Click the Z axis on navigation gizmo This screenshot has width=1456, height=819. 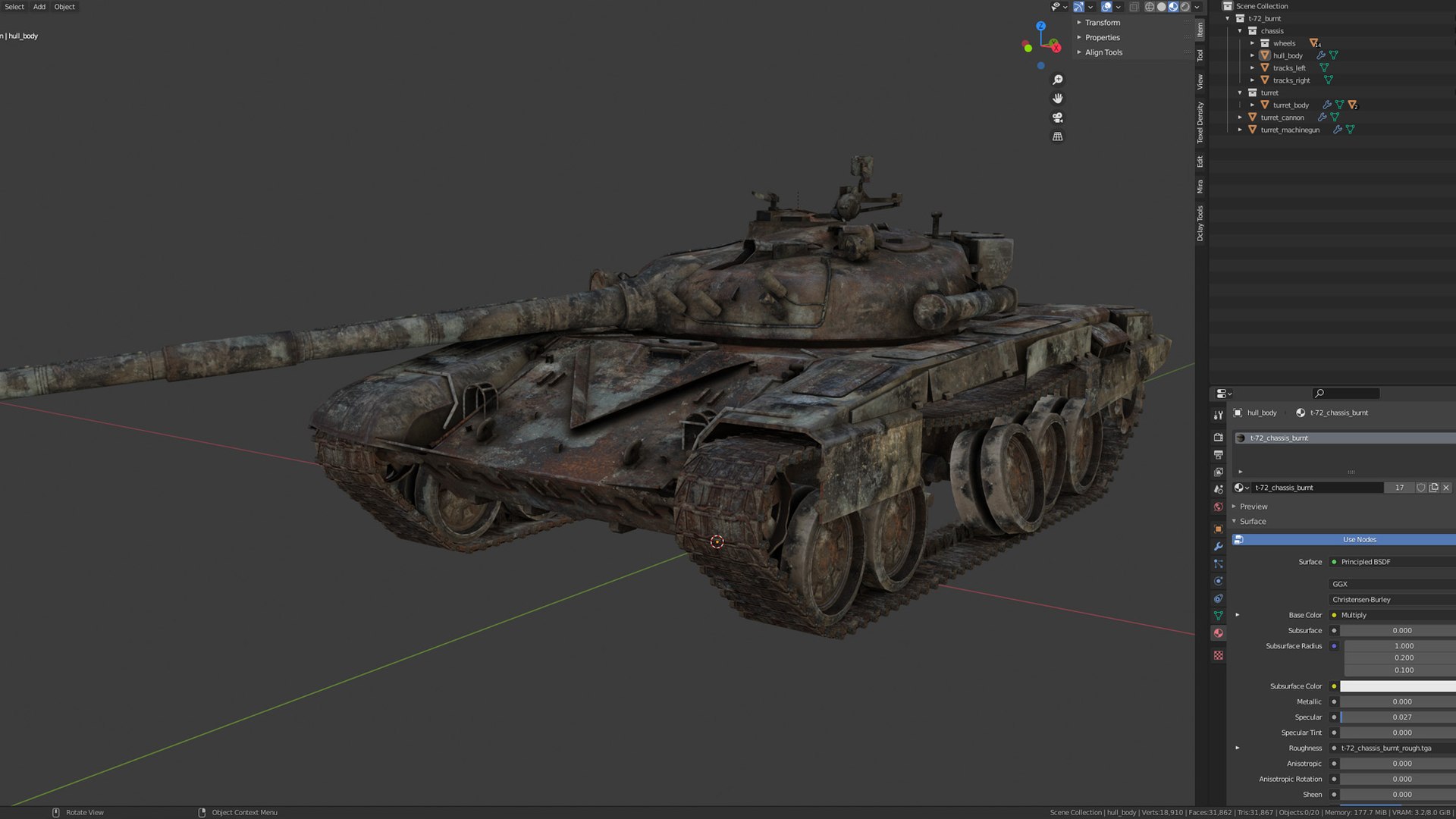click(x=1041, y=26)
